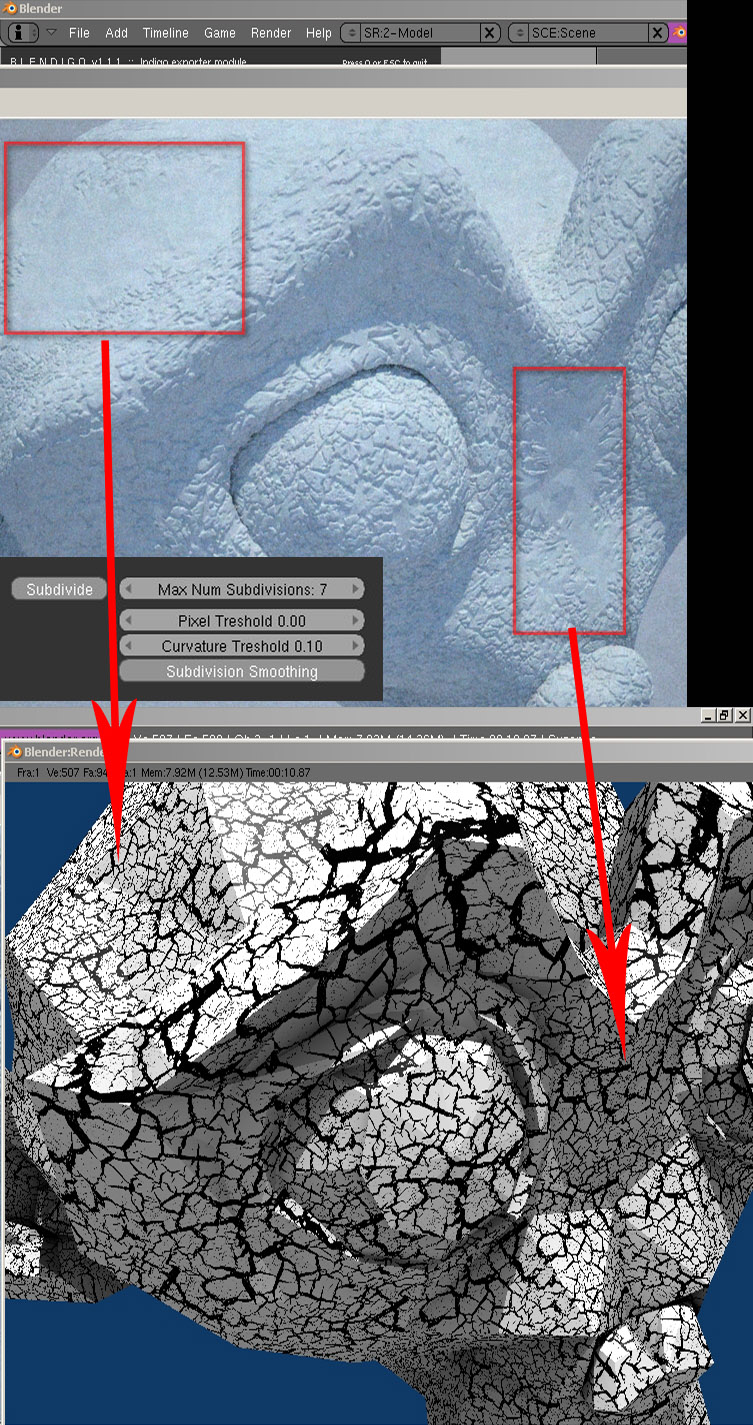This screenshot has width=753, height=1425.
Task: Open the Help menu
Action: (319, 33)
